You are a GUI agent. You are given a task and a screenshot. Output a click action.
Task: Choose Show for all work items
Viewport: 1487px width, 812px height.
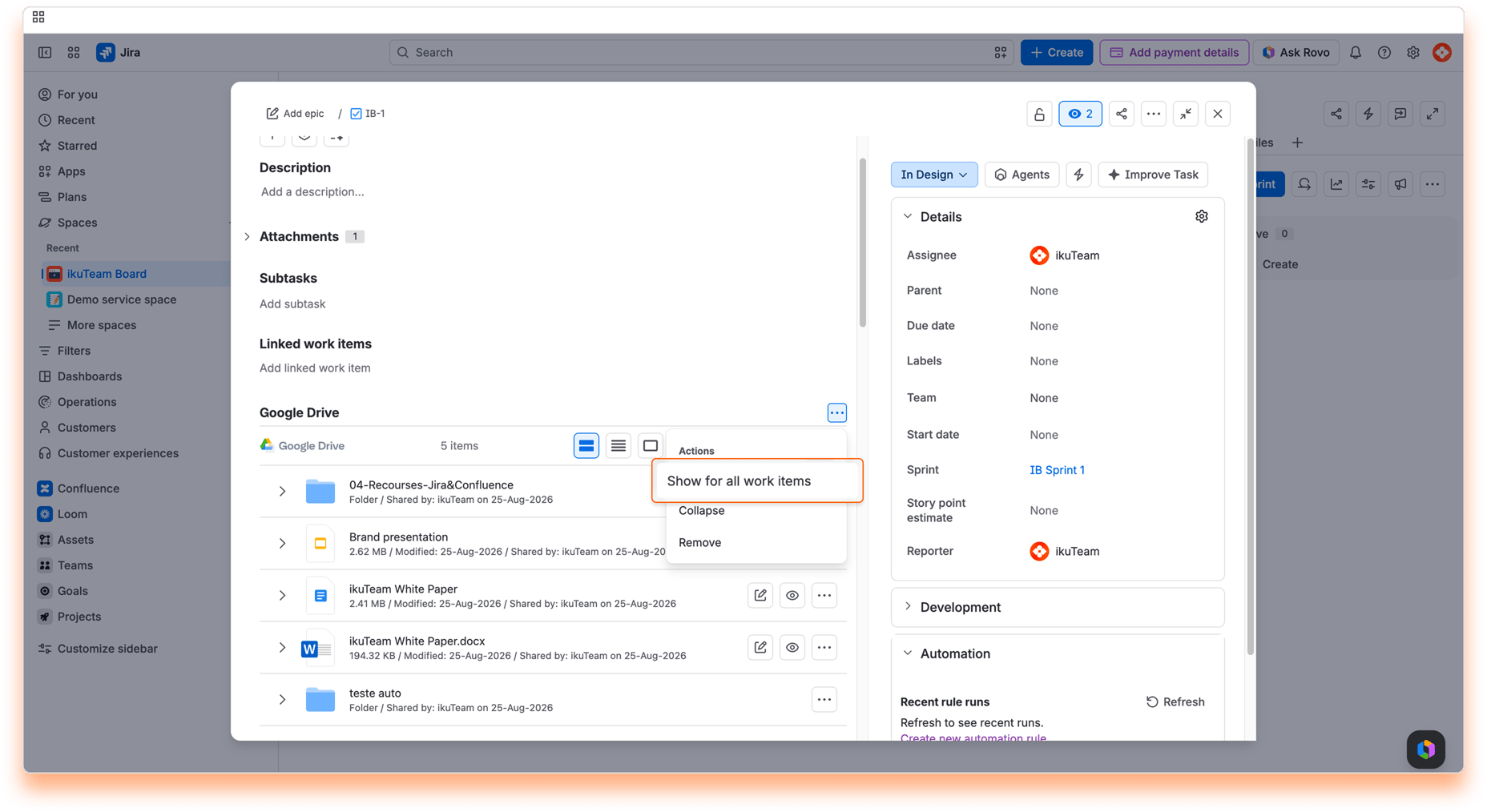757,480
